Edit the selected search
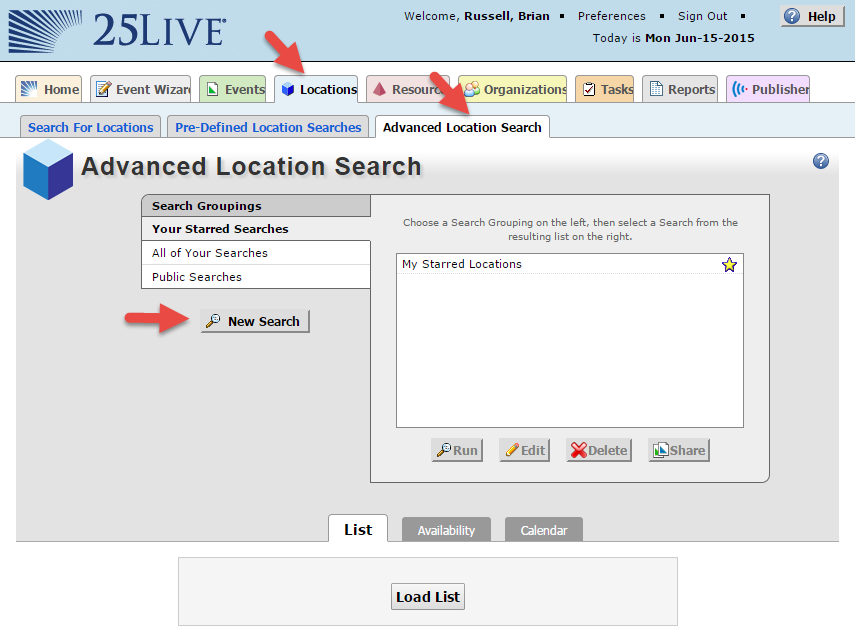Screen dimensions: 855x642 coord(525,451)
